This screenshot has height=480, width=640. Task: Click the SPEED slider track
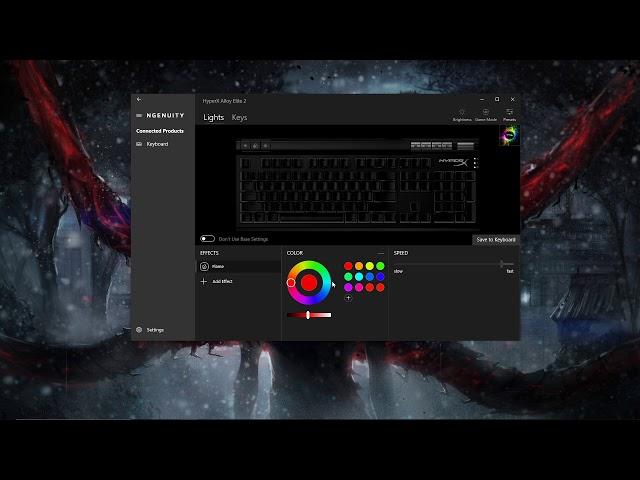coord(453,264)
